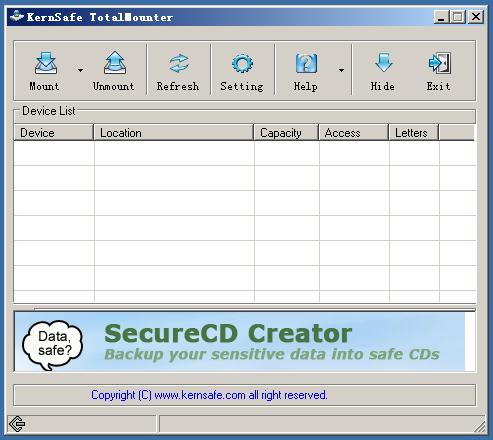The width and height of the screenshot is (493, 440).
Task: Click the Capacity column header
Action: tap(286, 133)
